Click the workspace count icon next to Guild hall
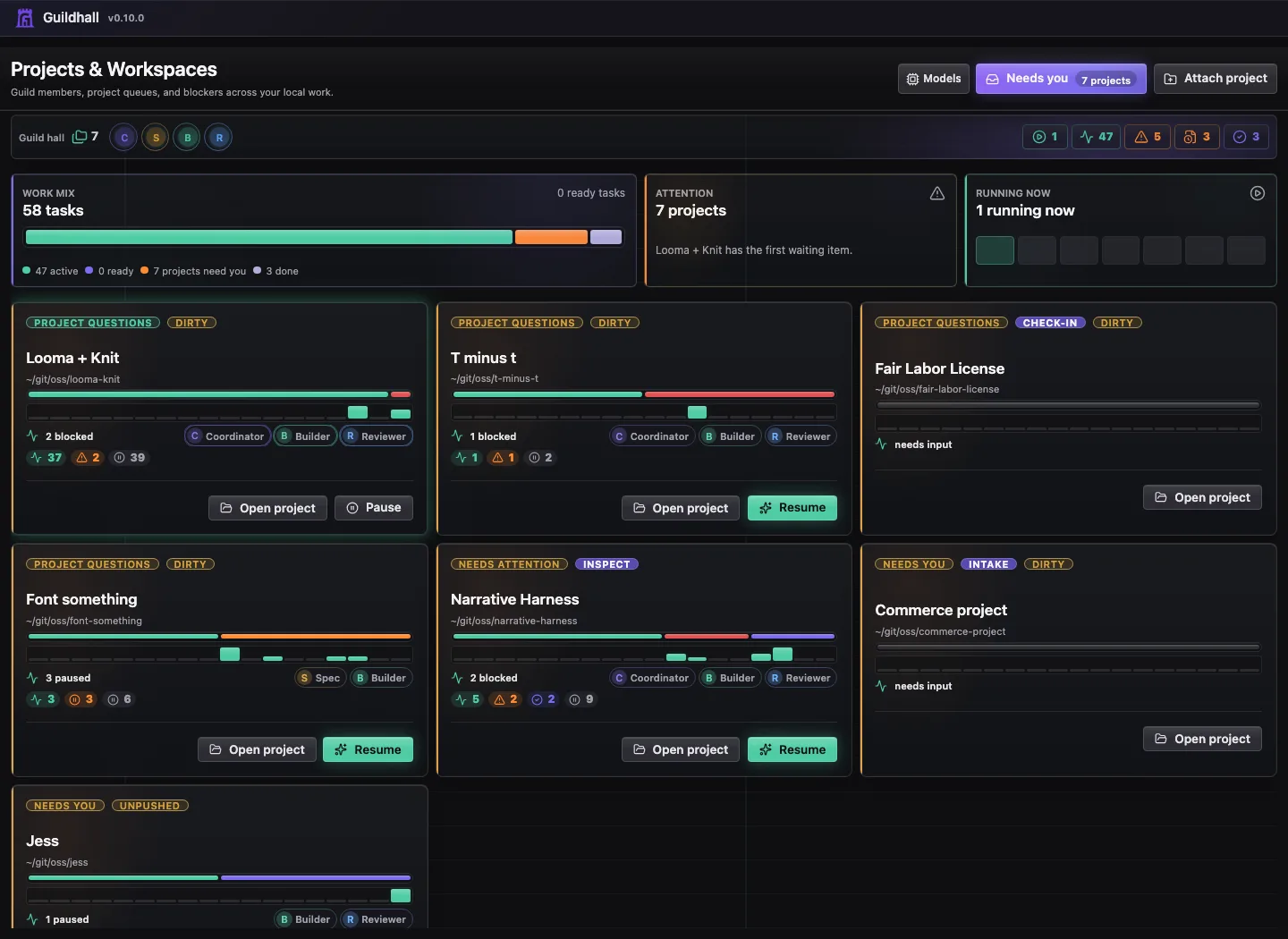The image size is (1288, 939). [x=80, y=137]
